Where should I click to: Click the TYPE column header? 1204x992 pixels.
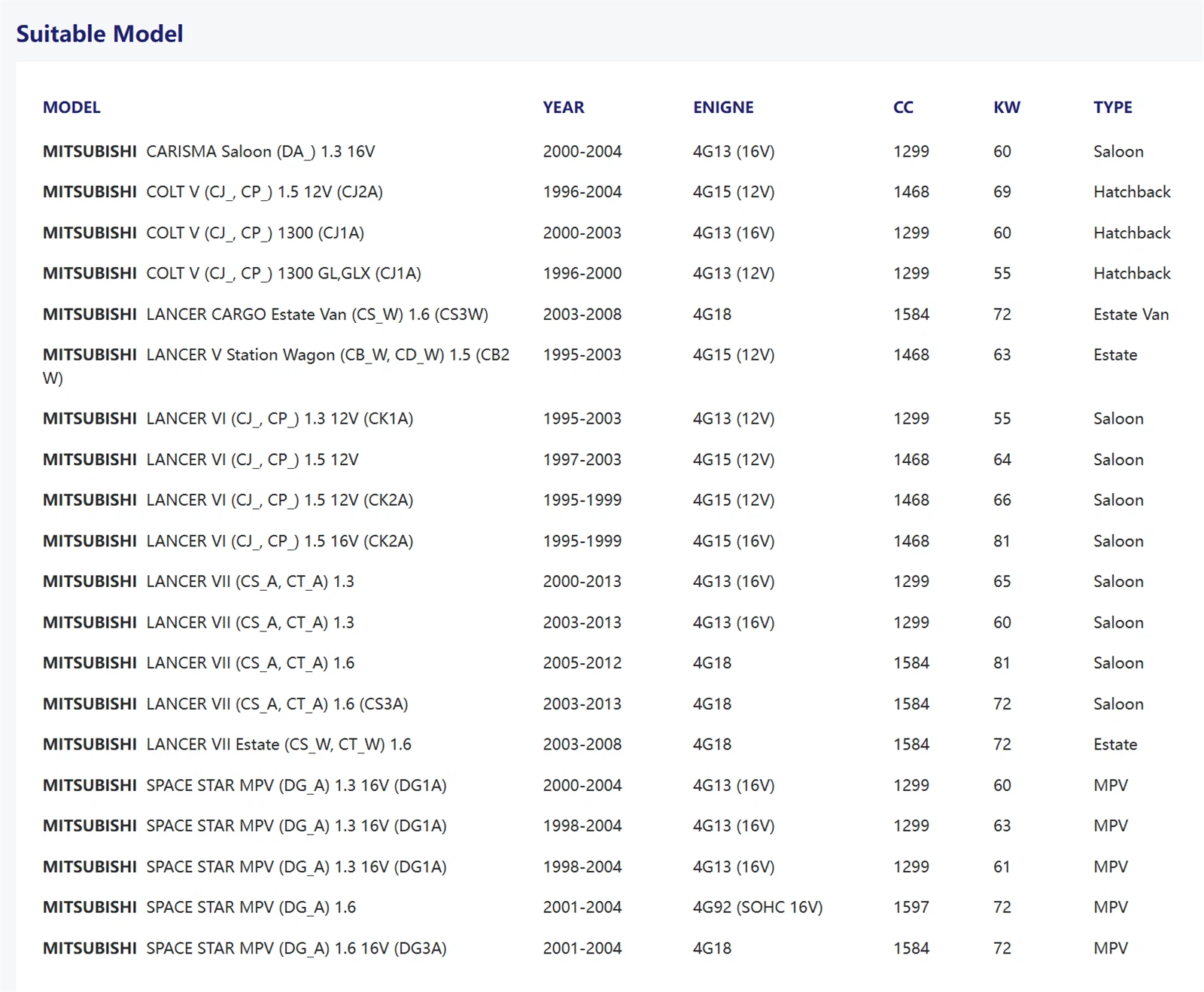(x=1113, y=108)
